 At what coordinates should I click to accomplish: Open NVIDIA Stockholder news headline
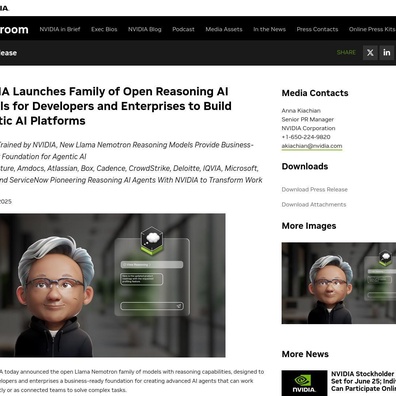coord(363,381)
